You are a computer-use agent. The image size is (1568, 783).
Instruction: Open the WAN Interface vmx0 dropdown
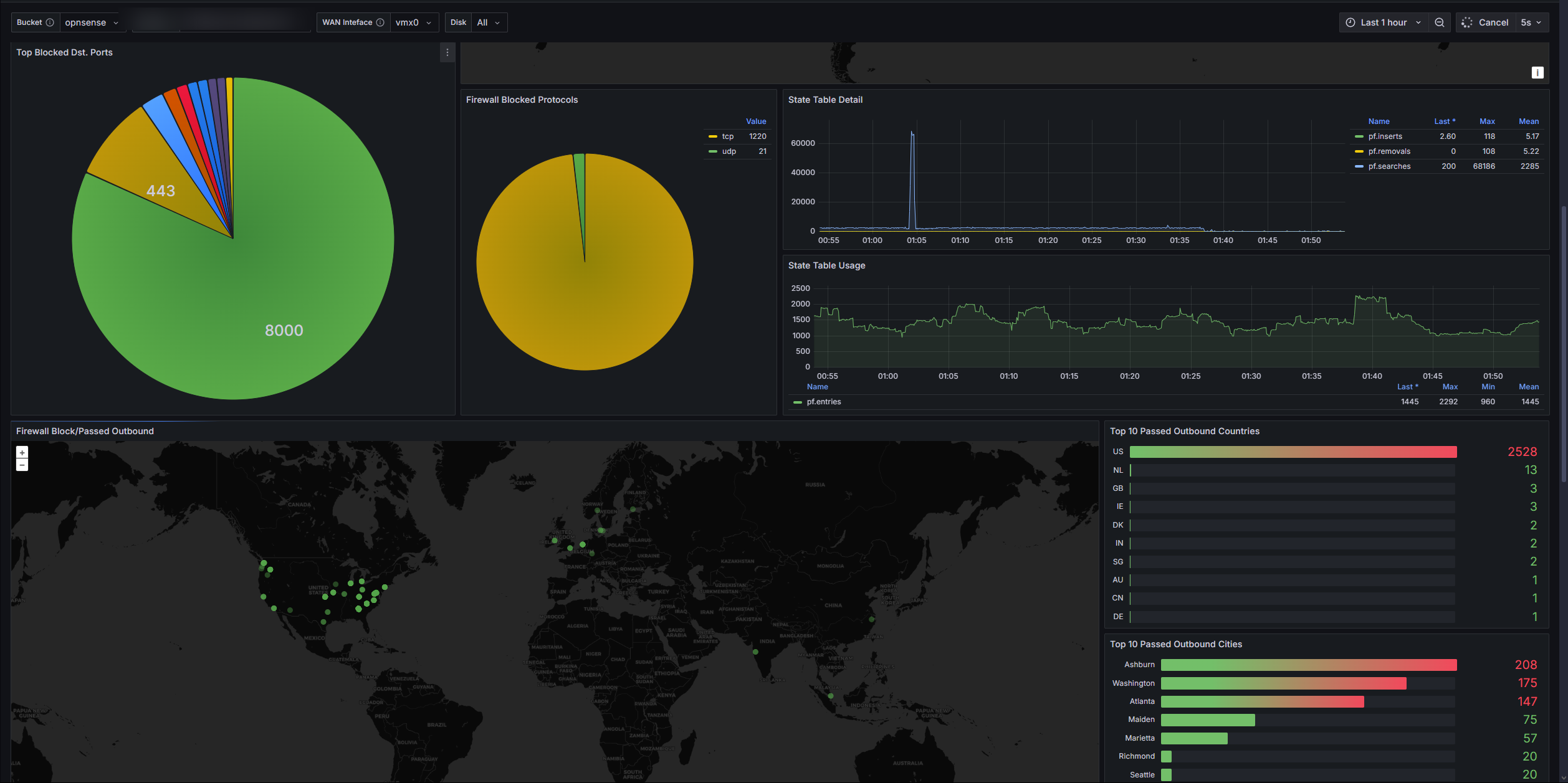(x=414, y=22)
